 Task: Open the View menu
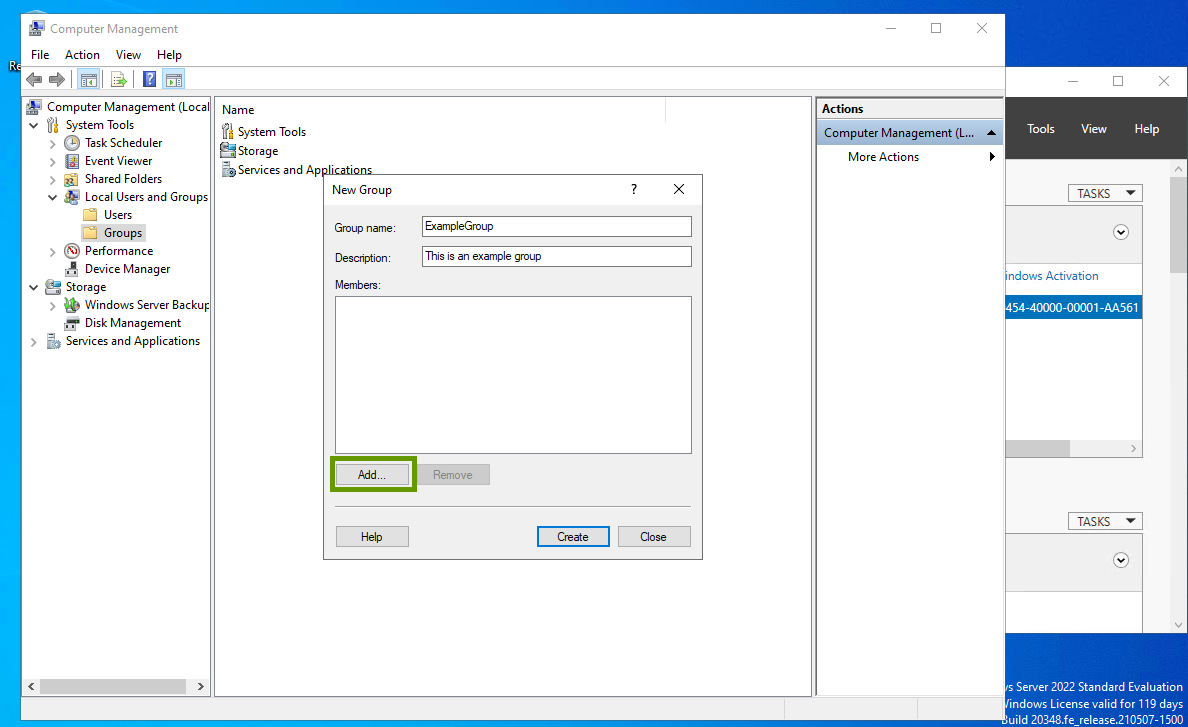(128, 55)
